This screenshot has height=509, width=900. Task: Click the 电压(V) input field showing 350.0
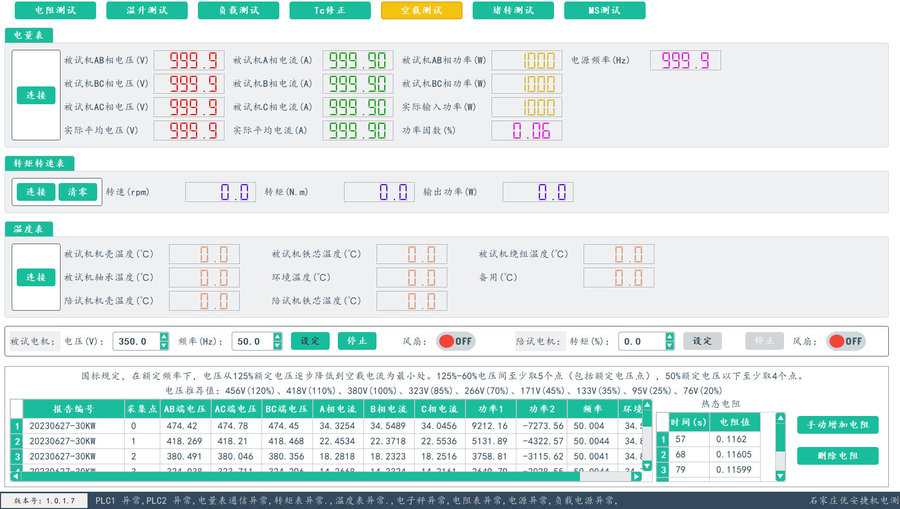click(x=137, y=341)
